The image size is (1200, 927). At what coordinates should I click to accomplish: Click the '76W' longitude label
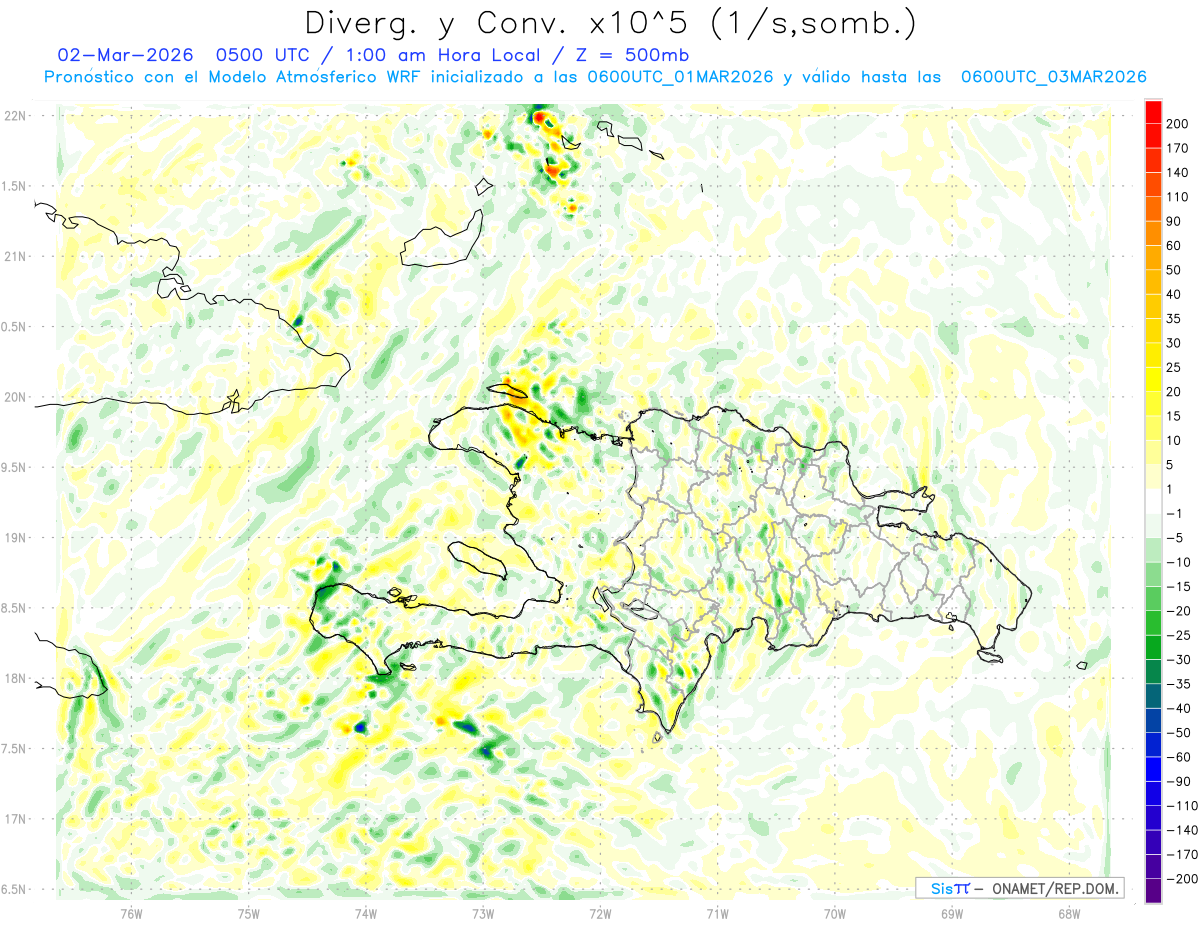[132, 912]
